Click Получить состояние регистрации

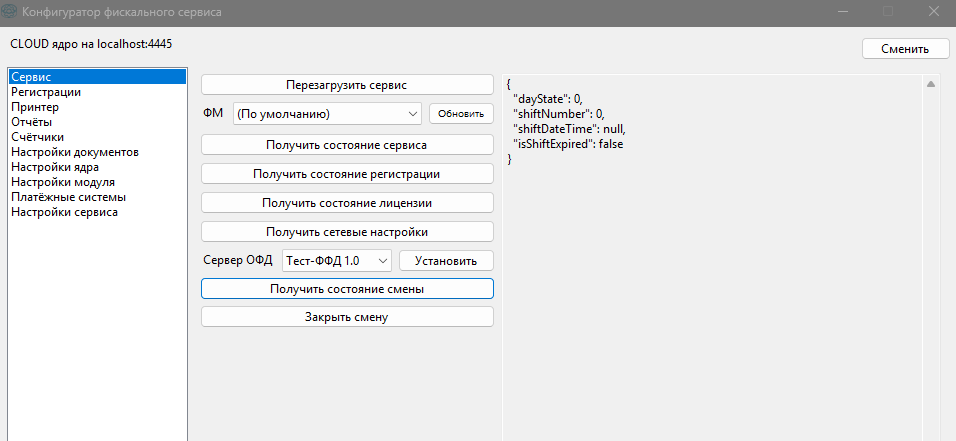pyautogui.click(x=347, y=174)
